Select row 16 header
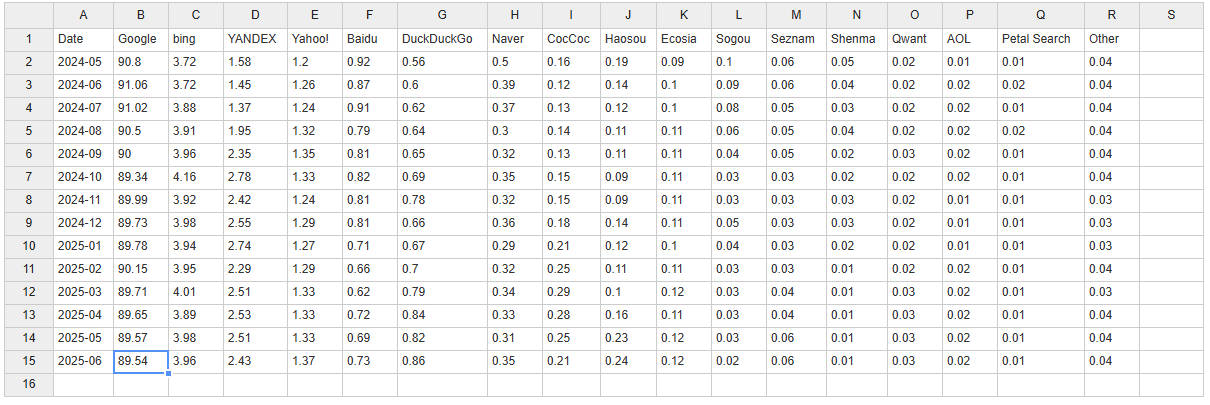 tap(29, 384)
